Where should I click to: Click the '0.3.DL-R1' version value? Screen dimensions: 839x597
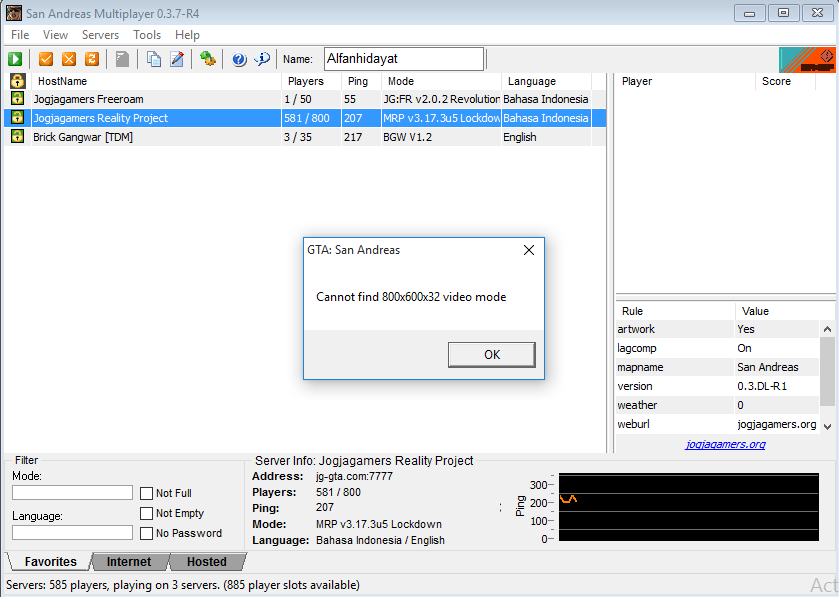[762, 386]
